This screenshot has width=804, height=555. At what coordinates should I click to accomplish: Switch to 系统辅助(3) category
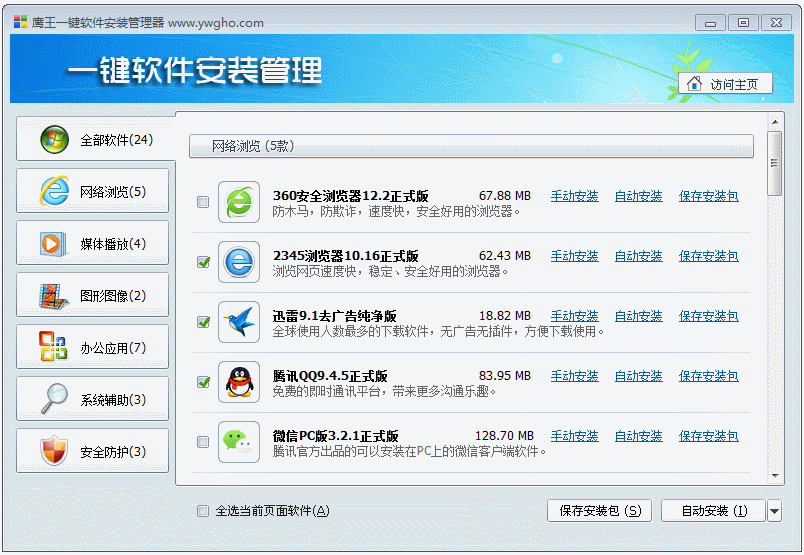tap(92, 399)
